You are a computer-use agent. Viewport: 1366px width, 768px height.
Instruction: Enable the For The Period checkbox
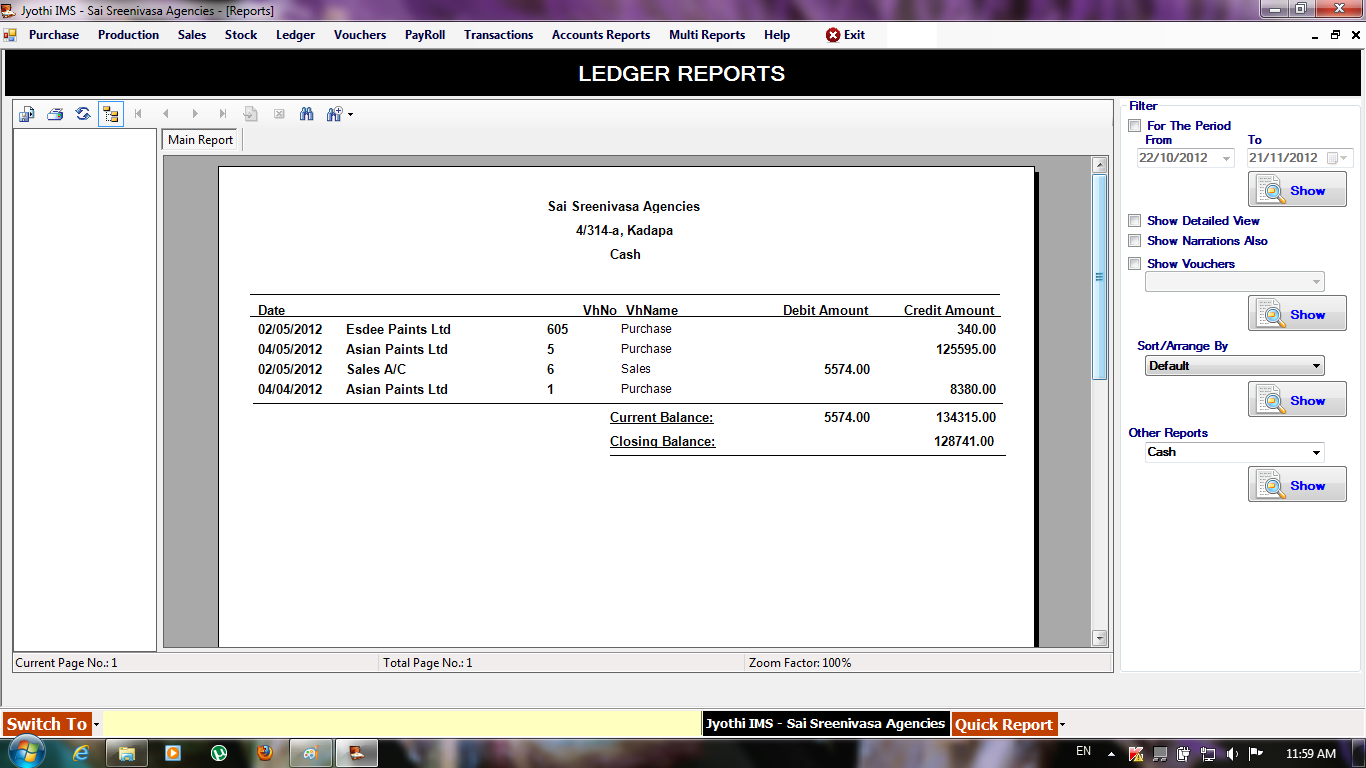coord(1134,126)
